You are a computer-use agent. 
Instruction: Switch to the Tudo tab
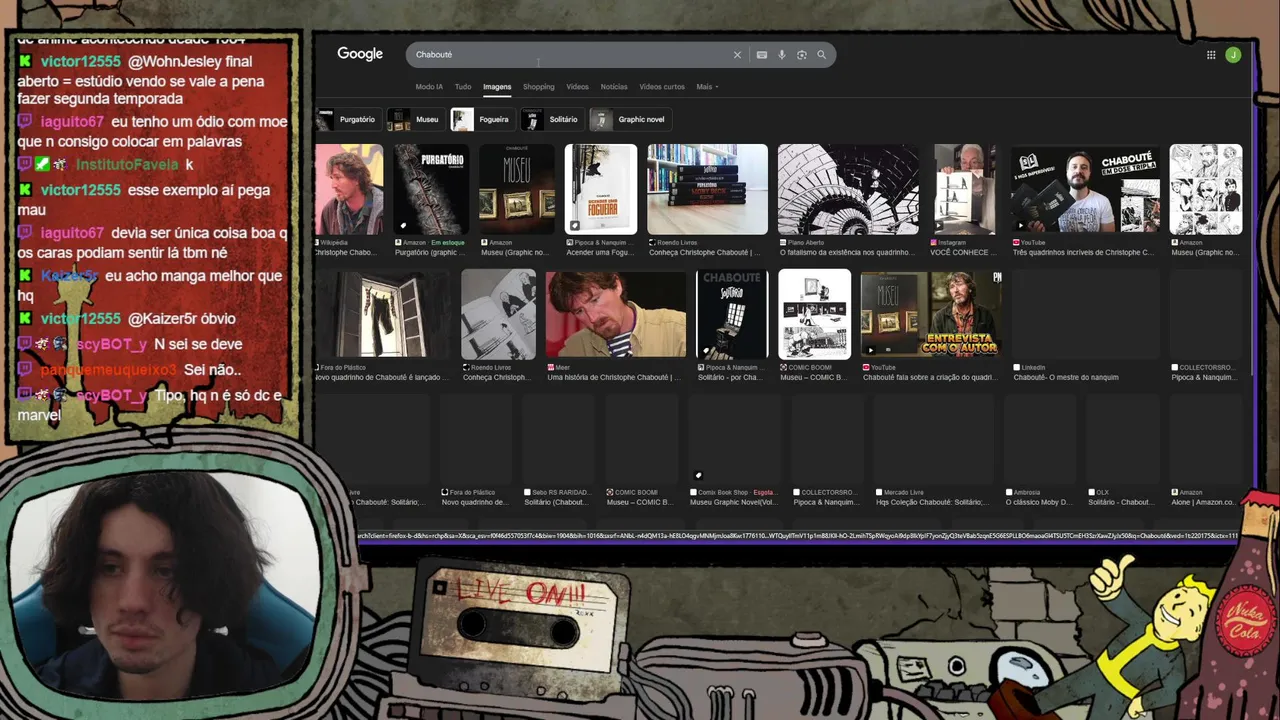[x=463, y=87]
